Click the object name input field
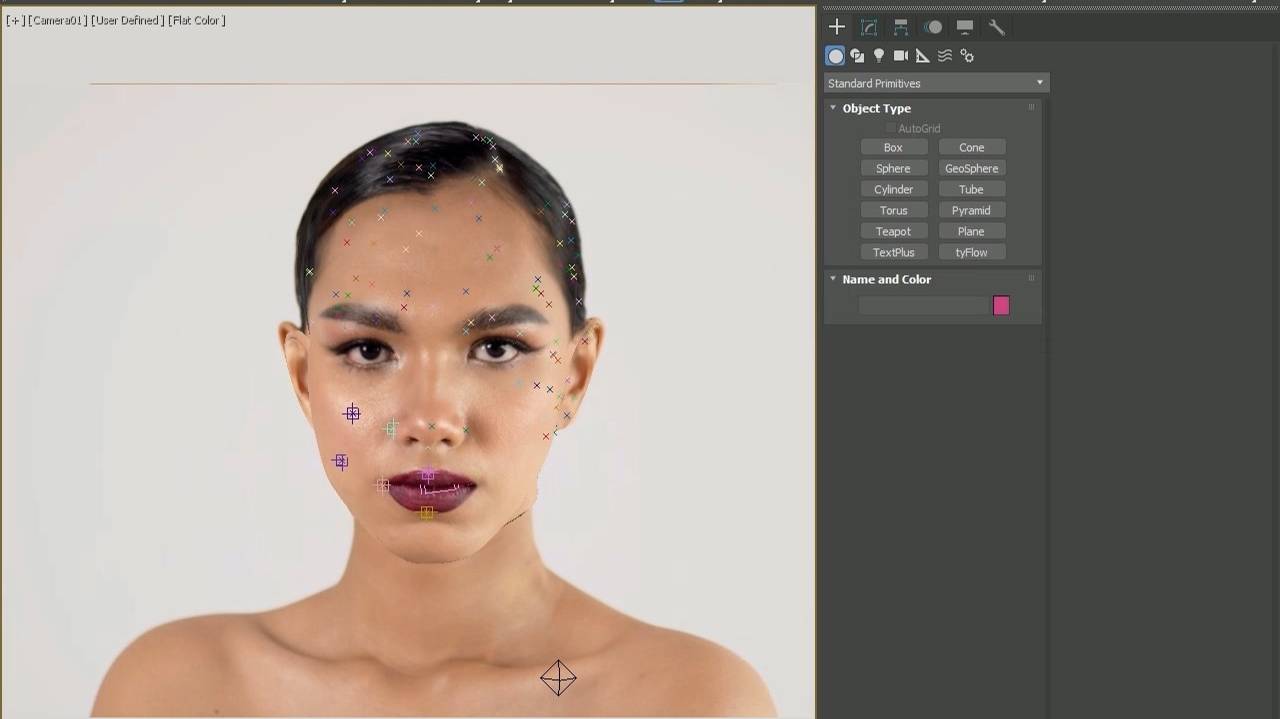1280x719 pixels. tap(923, 305)
